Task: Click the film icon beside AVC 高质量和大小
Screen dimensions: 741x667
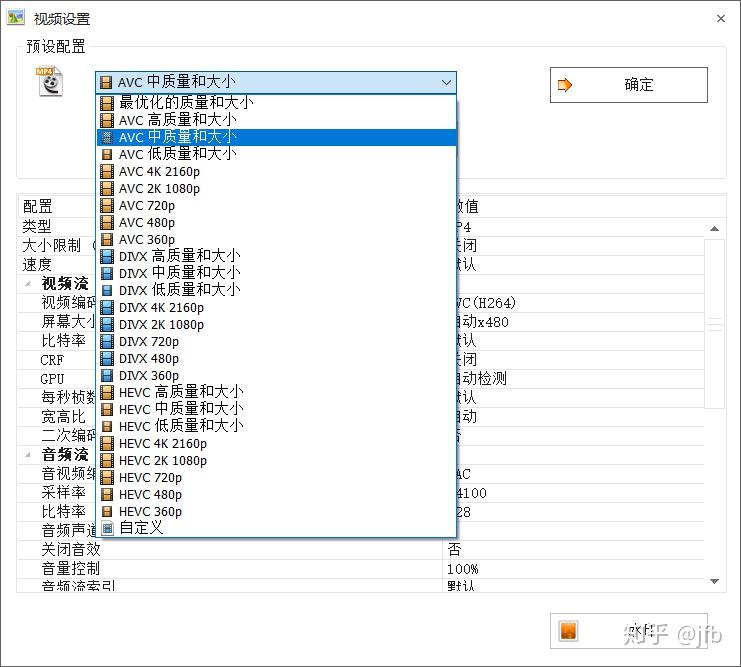Action: click(x=107, y=120)
